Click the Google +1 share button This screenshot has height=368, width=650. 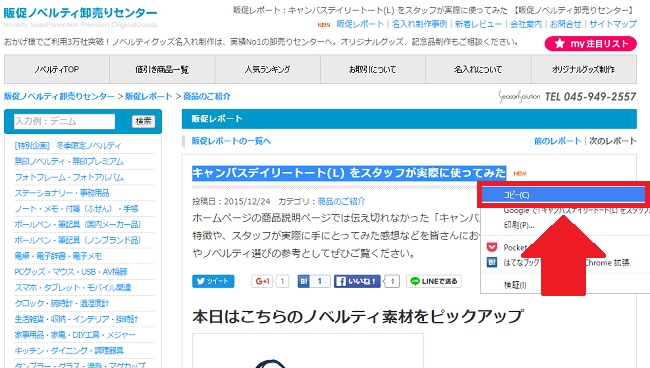click(x=263, y=281)
